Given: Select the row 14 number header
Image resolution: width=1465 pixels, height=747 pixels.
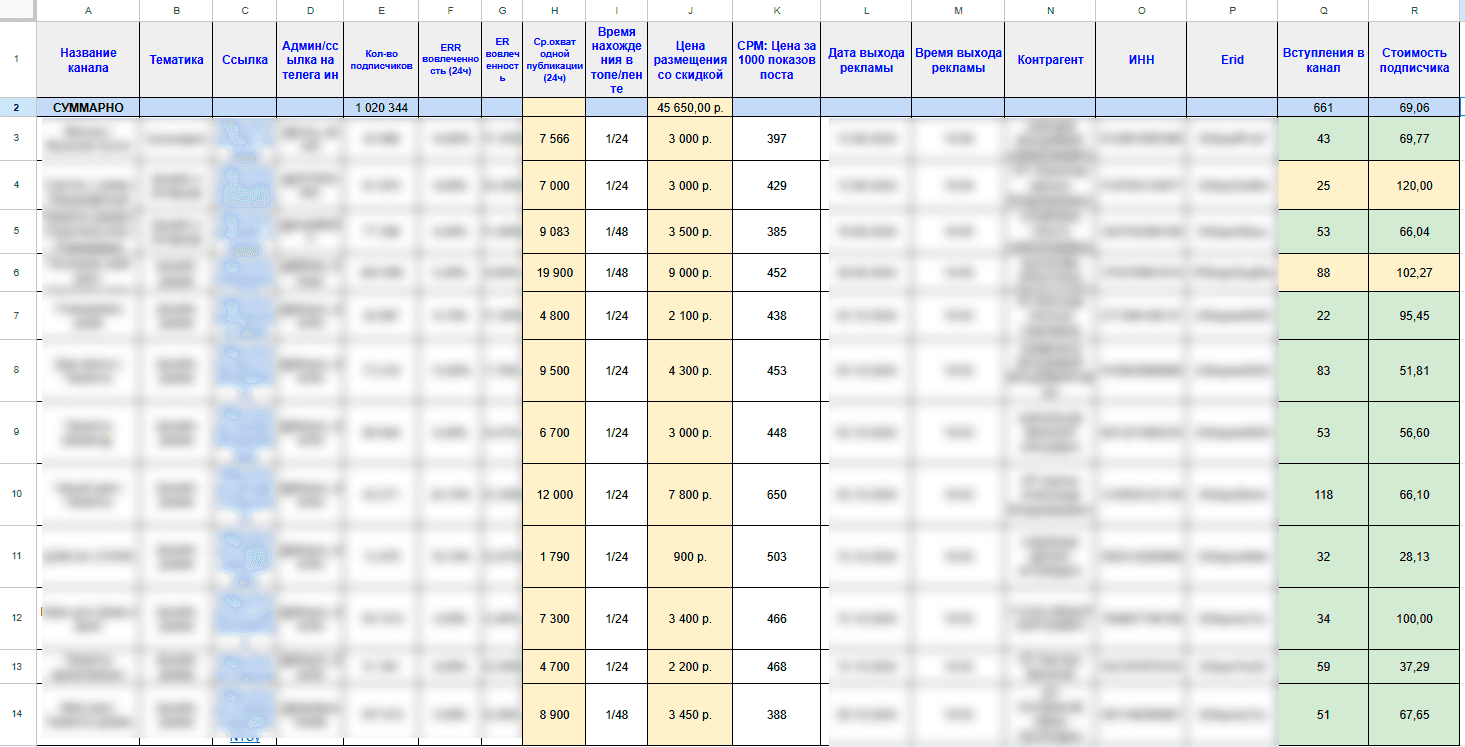Looking at the screenshot, I should point(16,715).
